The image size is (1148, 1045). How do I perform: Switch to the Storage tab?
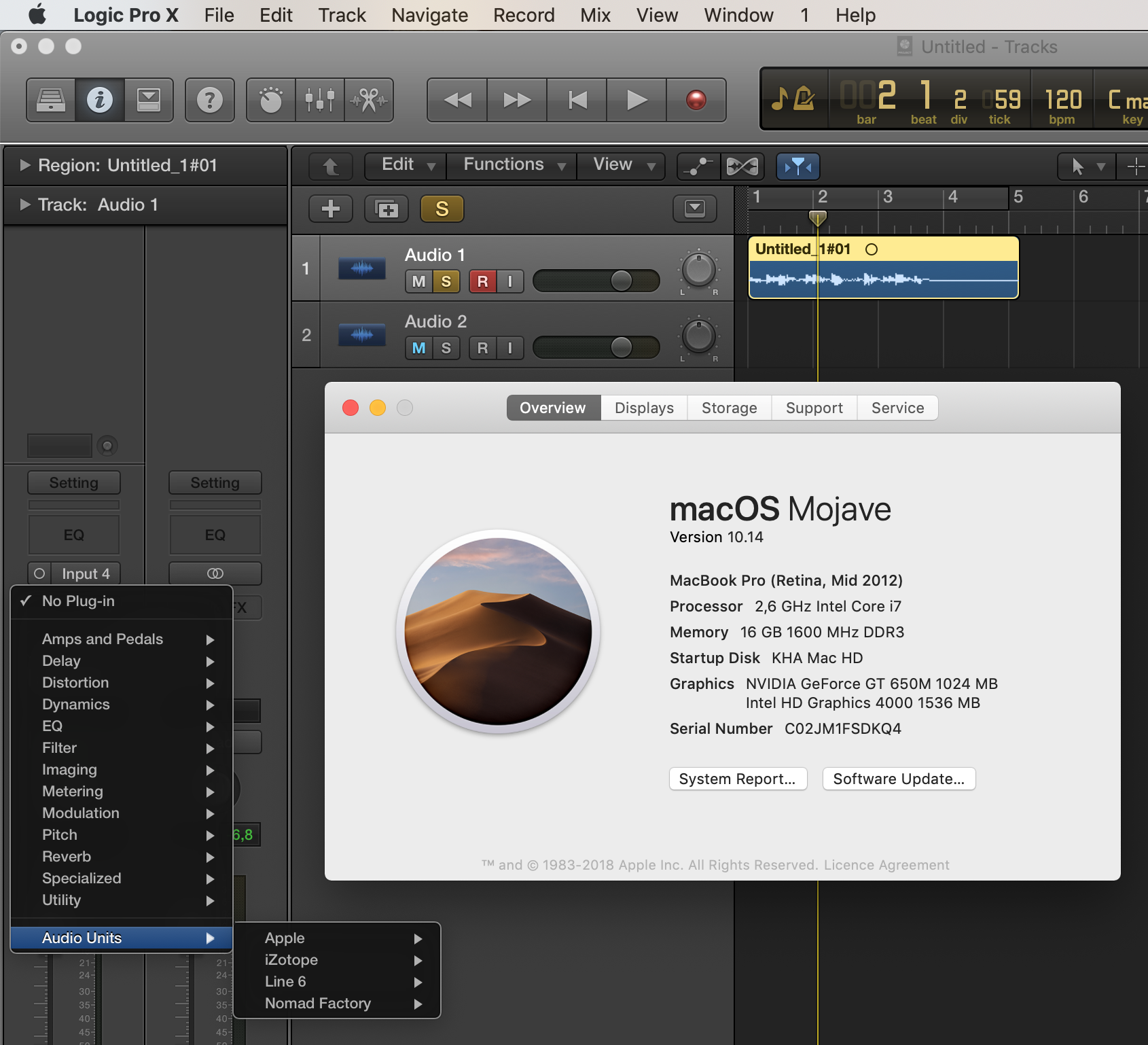pyautogui.click(x=729, y=408)
